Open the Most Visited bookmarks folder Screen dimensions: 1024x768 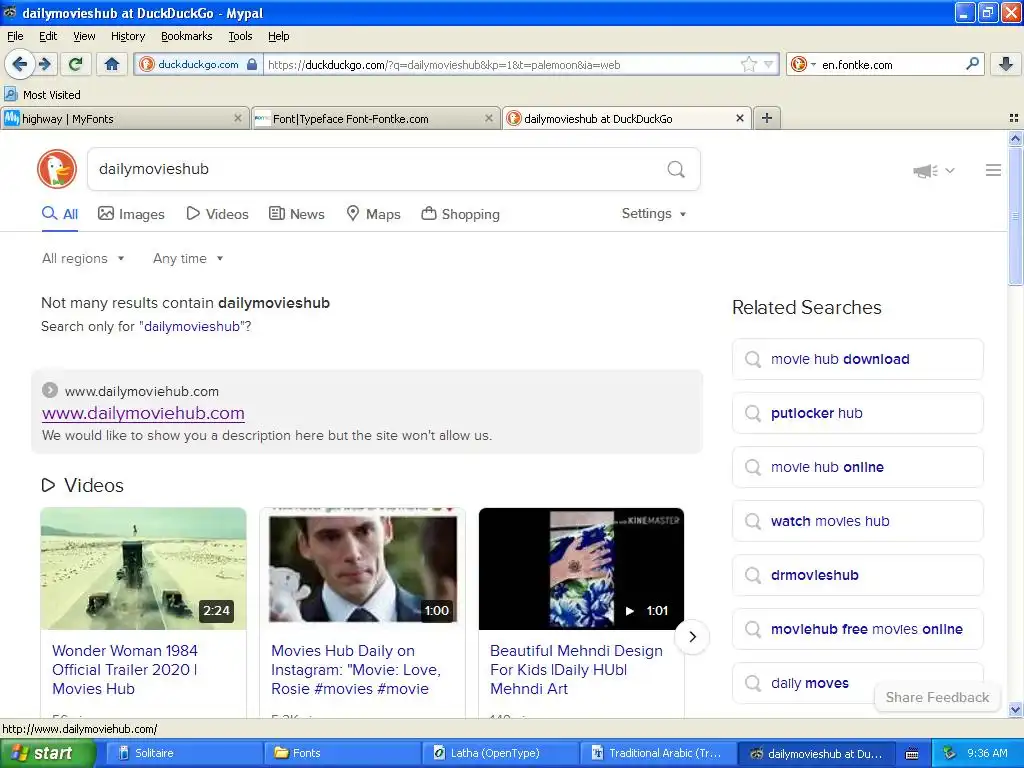(x=42, y=95)
